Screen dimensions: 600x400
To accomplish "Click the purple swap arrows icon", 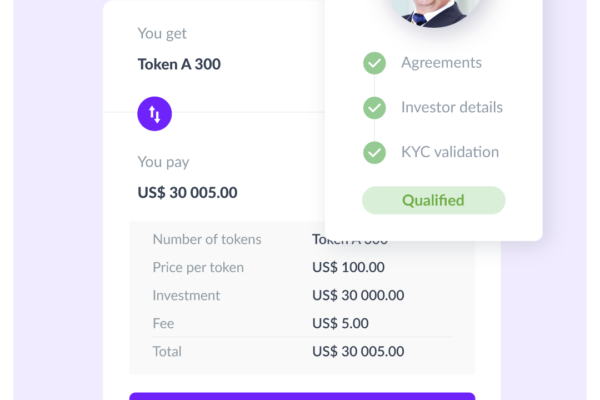I will pos(155,114).
